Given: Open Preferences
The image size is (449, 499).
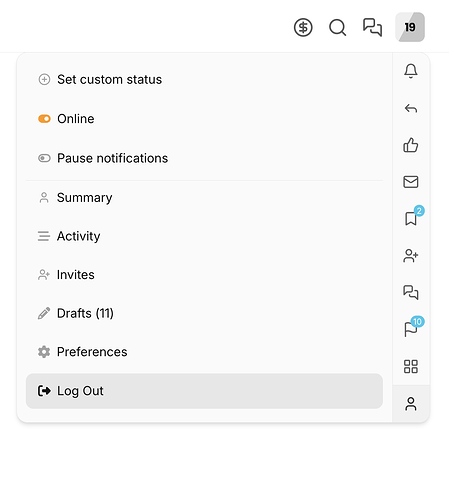Looking at the screenshot, I should tap(204, 352).
